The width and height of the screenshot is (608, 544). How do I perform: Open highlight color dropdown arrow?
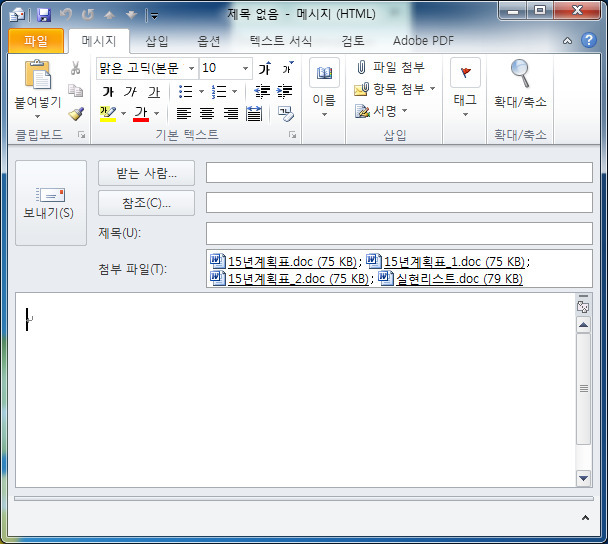(123, 114)
